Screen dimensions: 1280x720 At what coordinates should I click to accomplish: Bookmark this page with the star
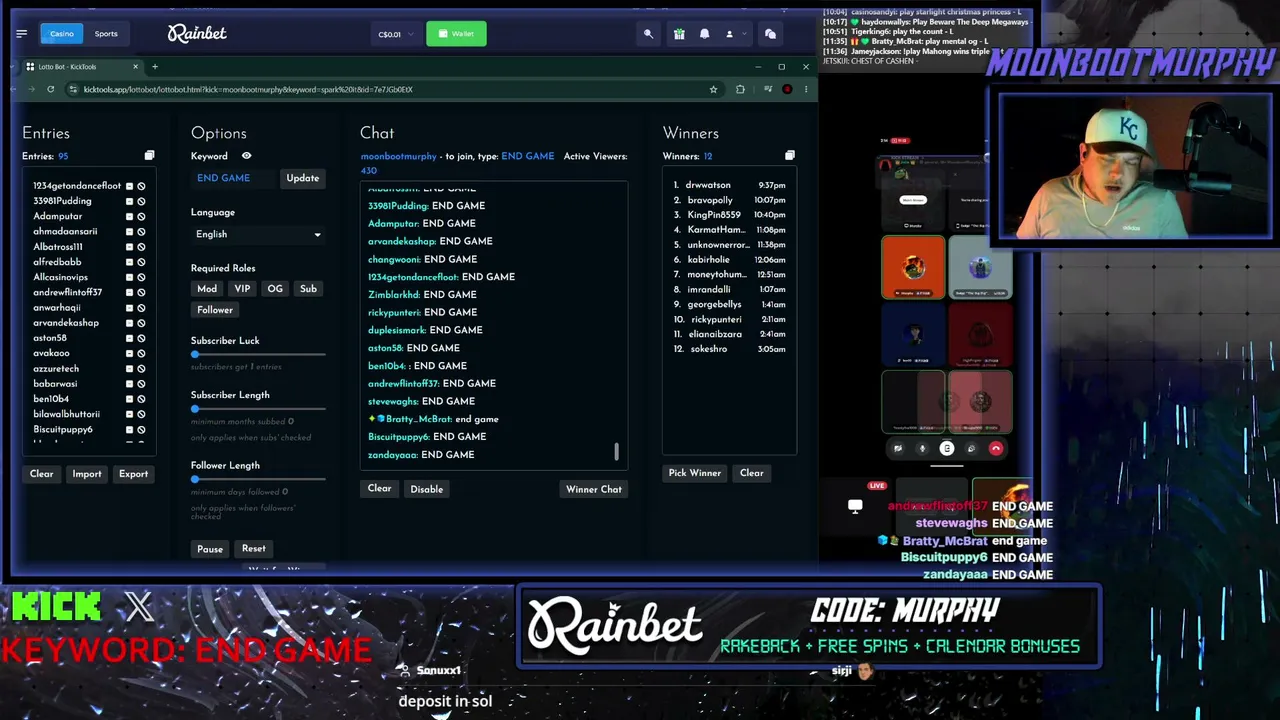[713, 89]
